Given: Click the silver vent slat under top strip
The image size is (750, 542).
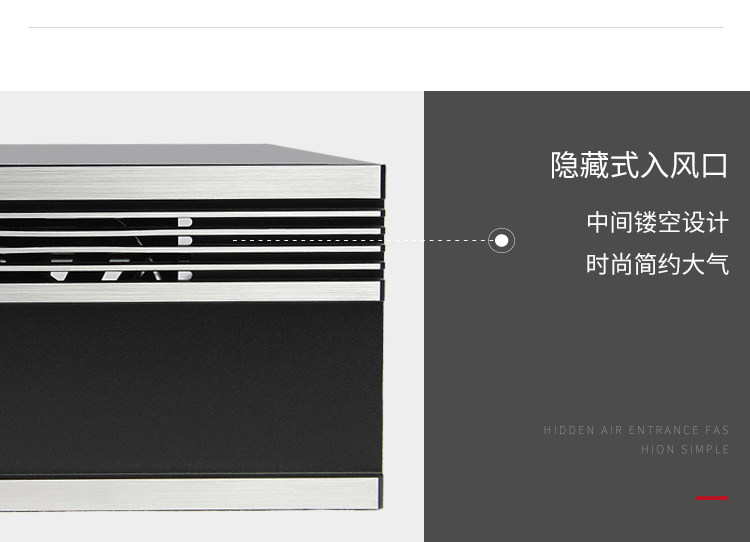Looking at the screenshot, I should (190, 214).
